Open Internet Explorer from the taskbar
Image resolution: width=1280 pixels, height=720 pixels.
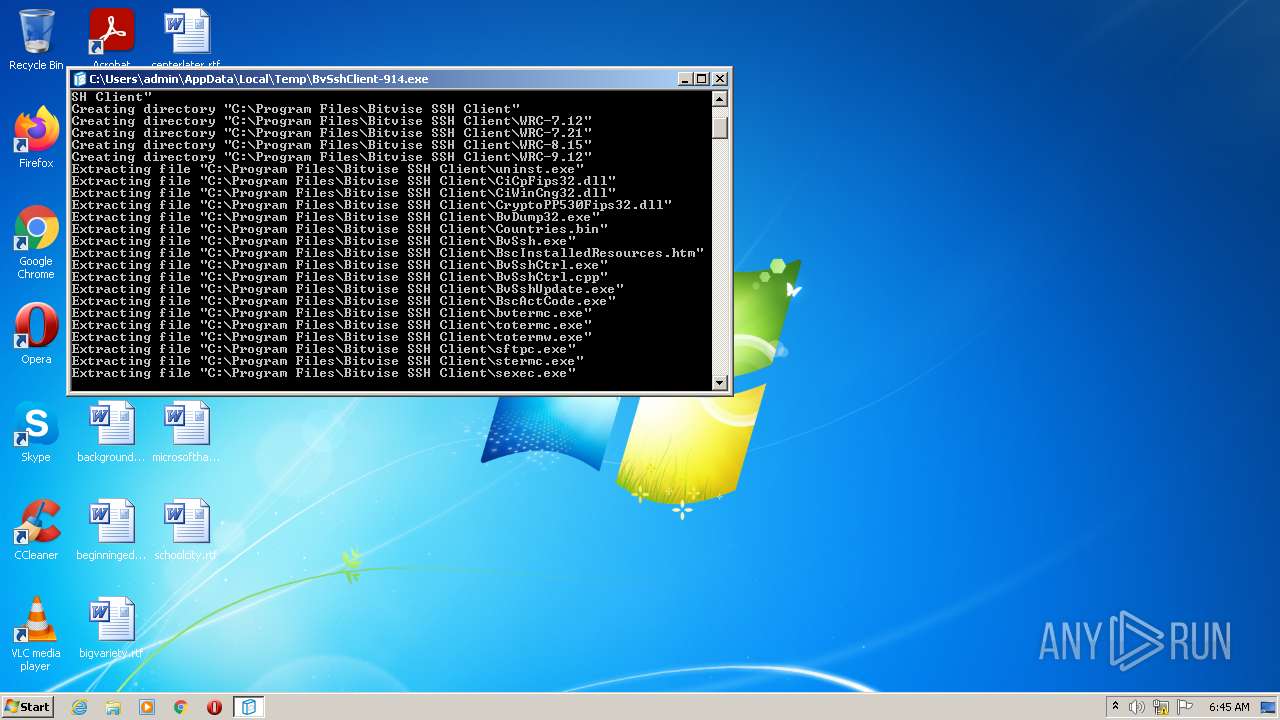click(x=80, y=707)
